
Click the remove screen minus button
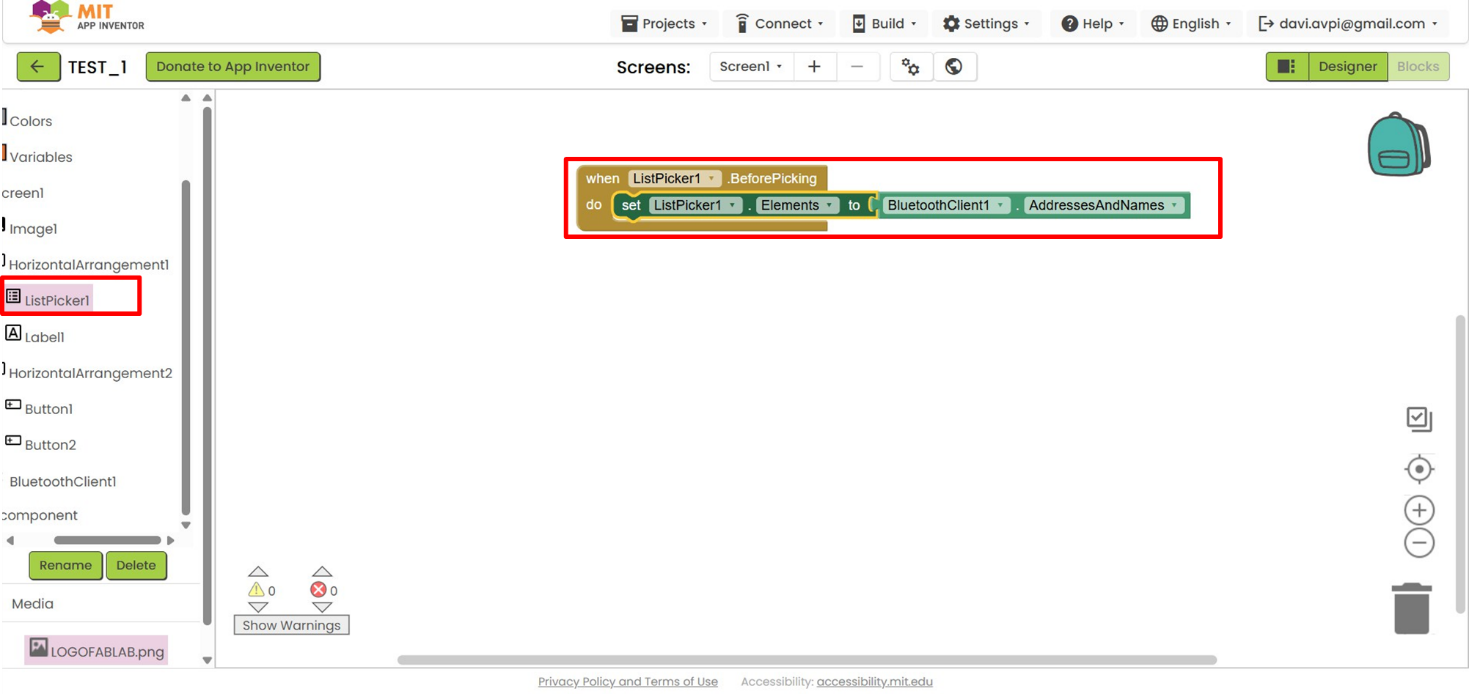[857, 67]
